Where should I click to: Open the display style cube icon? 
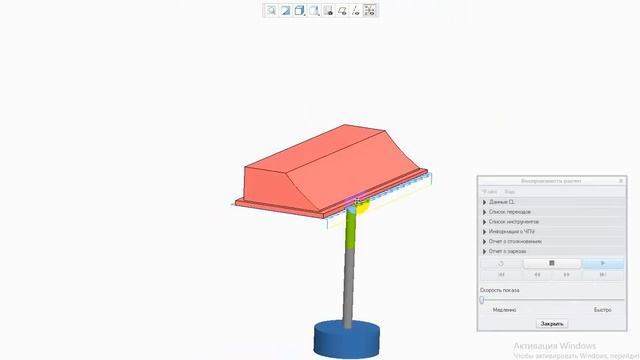(299, 11)
